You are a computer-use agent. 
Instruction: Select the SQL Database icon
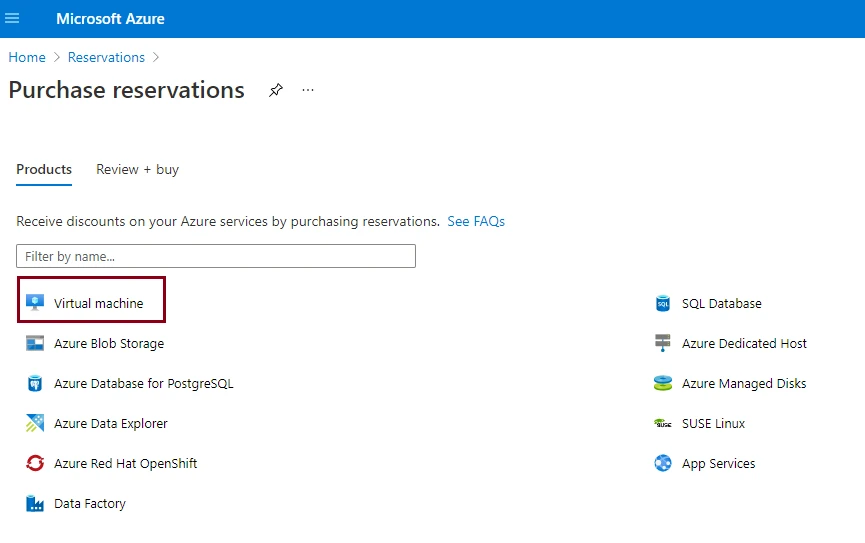click(663, 303)
